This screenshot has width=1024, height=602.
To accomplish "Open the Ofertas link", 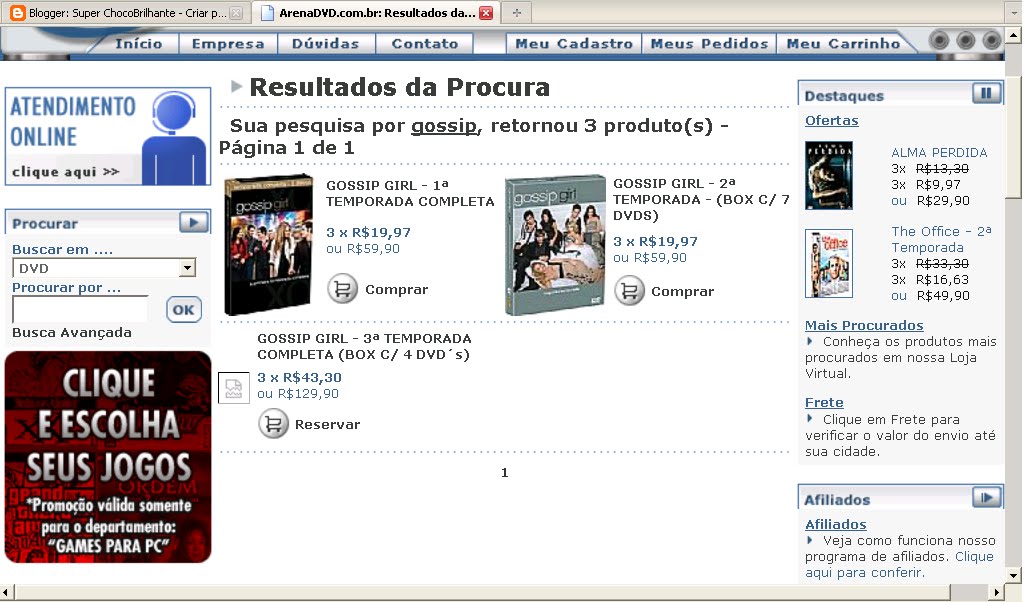I will [831, 120].
